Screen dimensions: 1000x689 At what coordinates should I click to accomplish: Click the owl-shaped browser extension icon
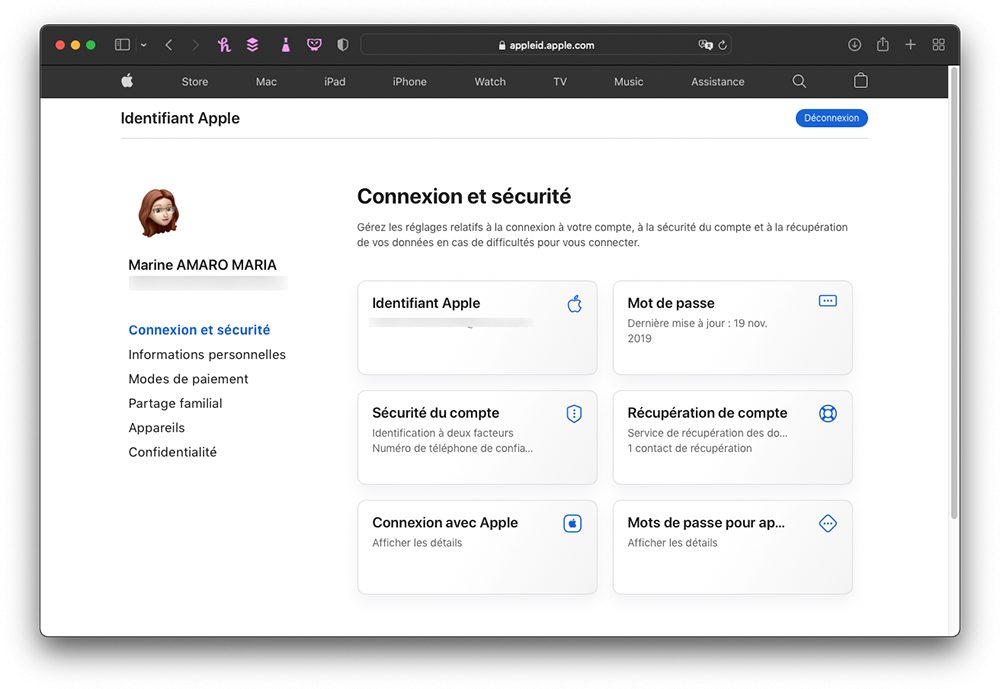[314, 44]
